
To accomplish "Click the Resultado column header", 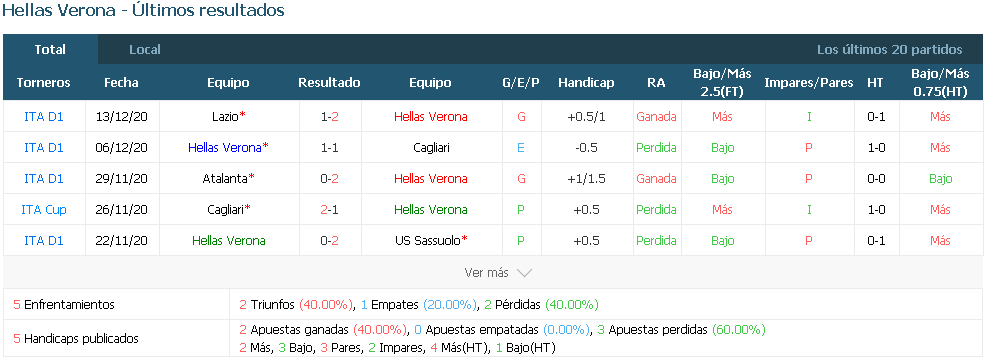I will coord(330,83).
